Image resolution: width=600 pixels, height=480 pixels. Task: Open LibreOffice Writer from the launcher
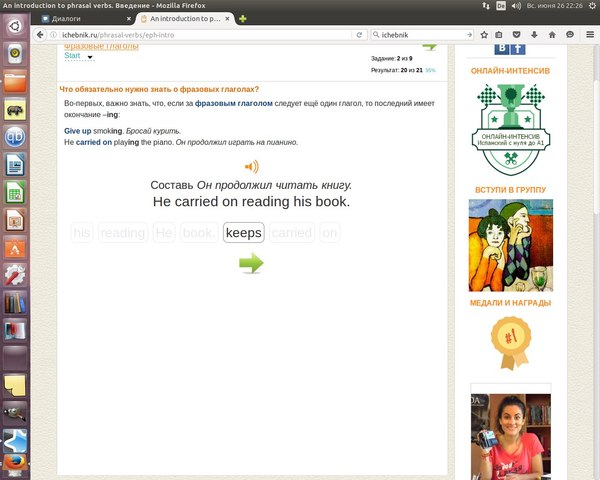15,164
